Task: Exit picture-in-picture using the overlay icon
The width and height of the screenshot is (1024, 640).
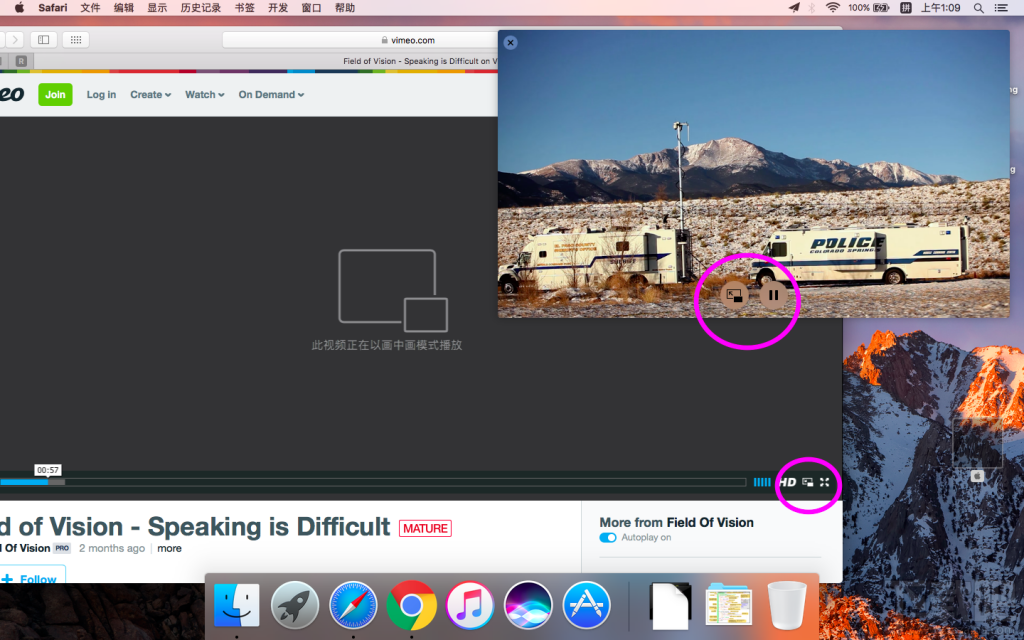Action: coord(735,293)
